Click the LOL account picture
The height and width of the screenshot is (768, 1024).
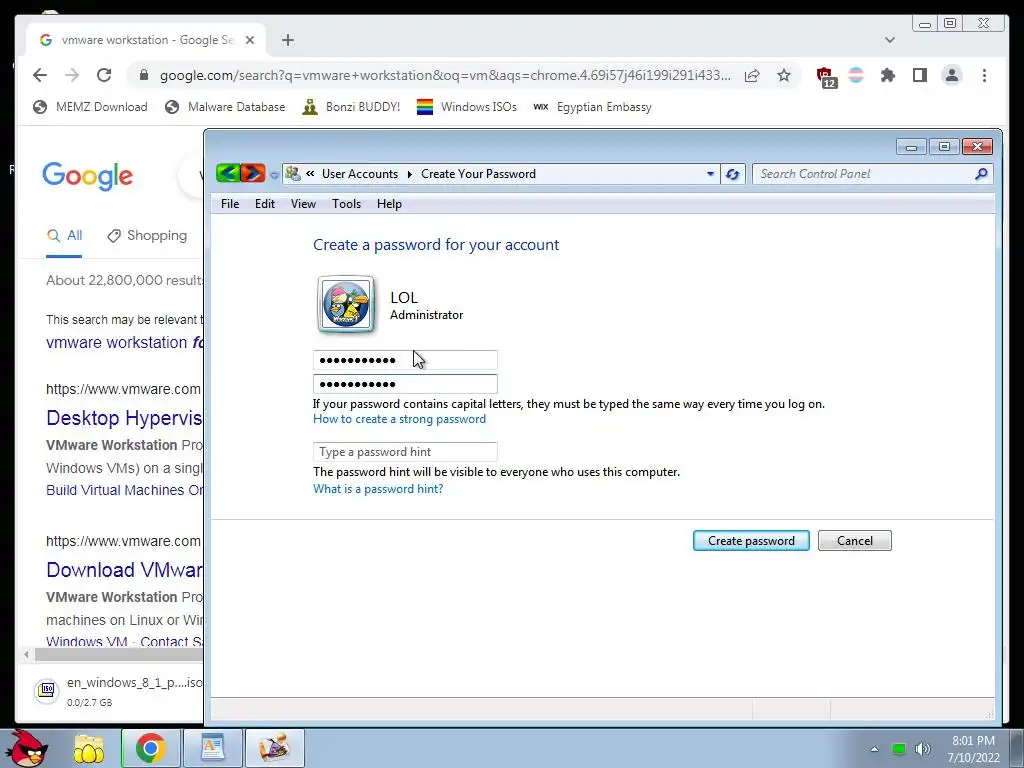pyautogui.click(x=346, y=304)
